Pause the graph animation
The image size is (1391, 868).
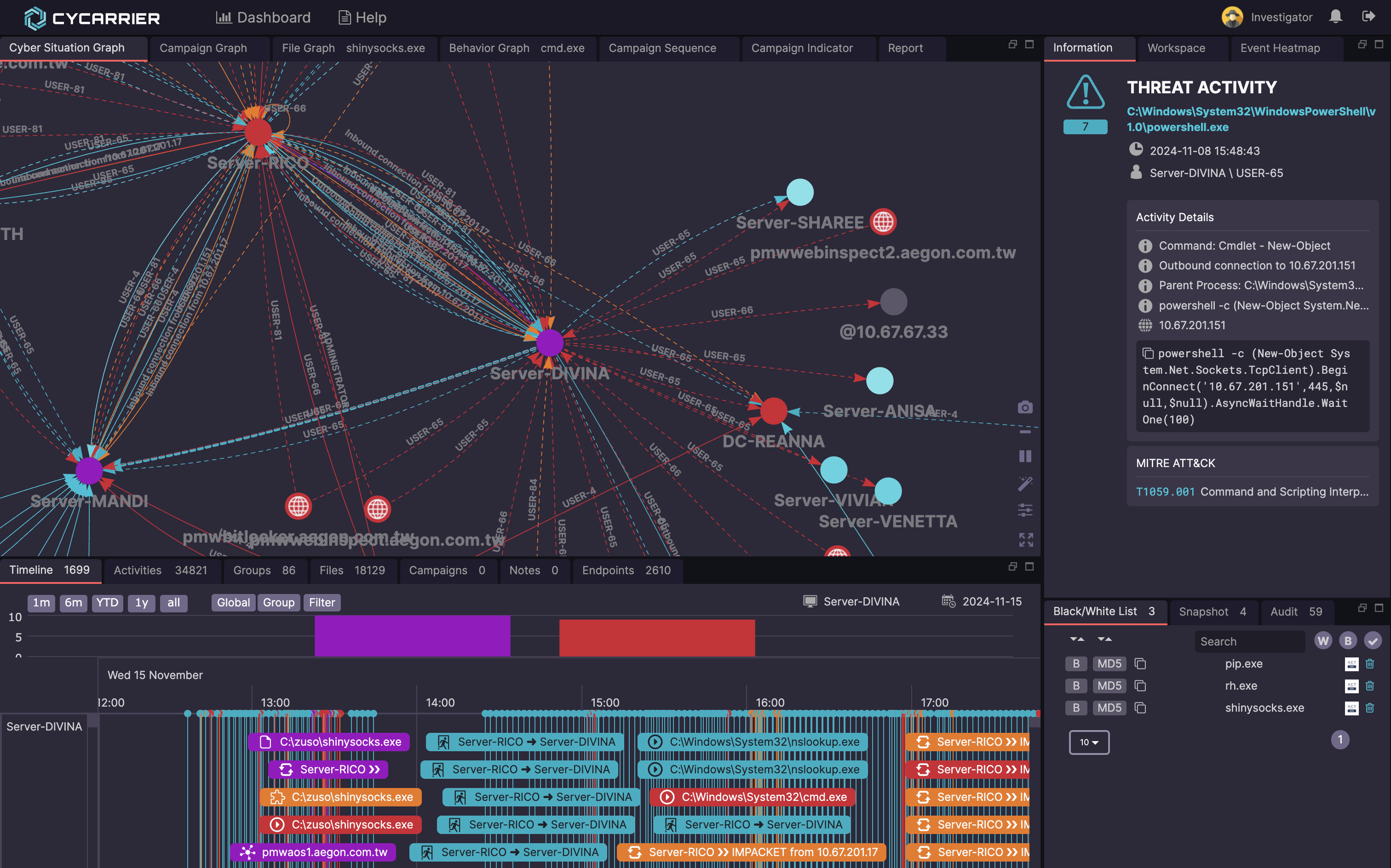click(x=1025, y=457)
